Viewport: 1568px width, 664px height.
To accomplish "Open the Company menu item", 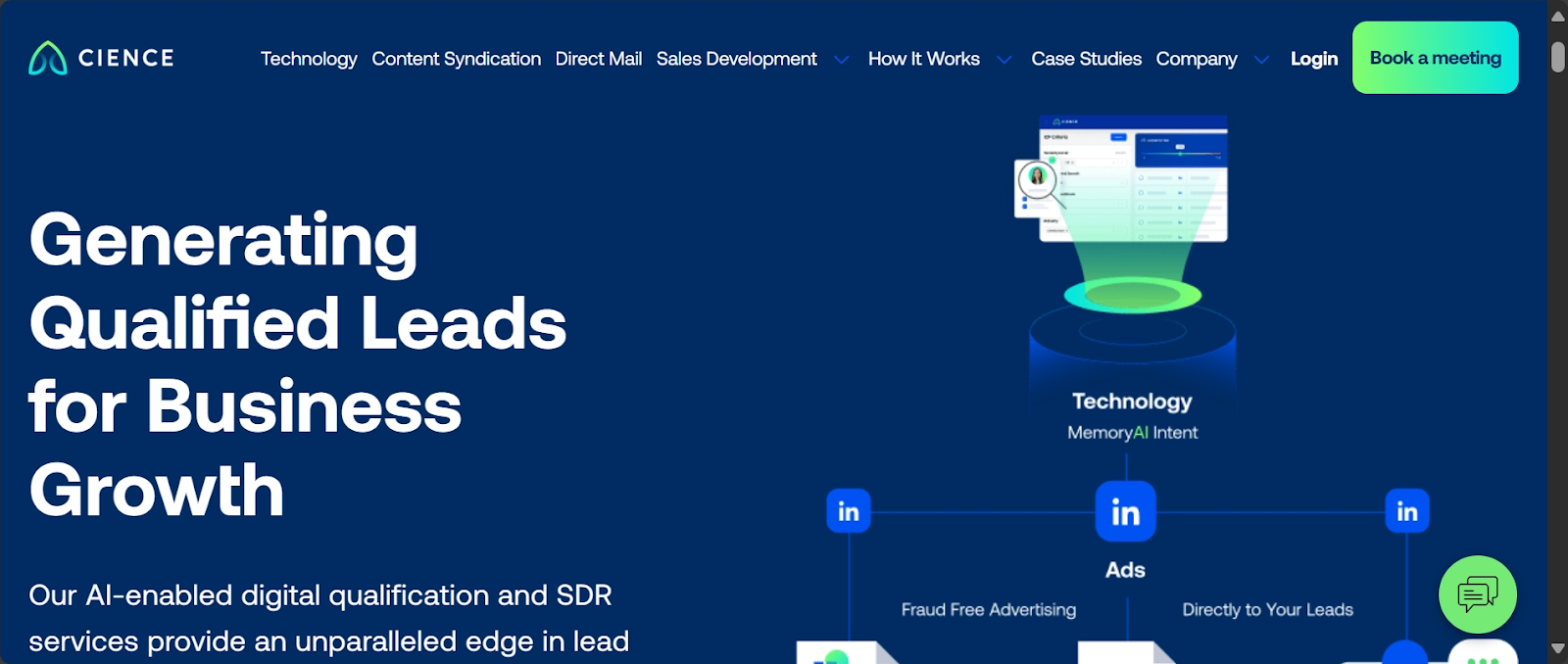I will pos(1197,59).
